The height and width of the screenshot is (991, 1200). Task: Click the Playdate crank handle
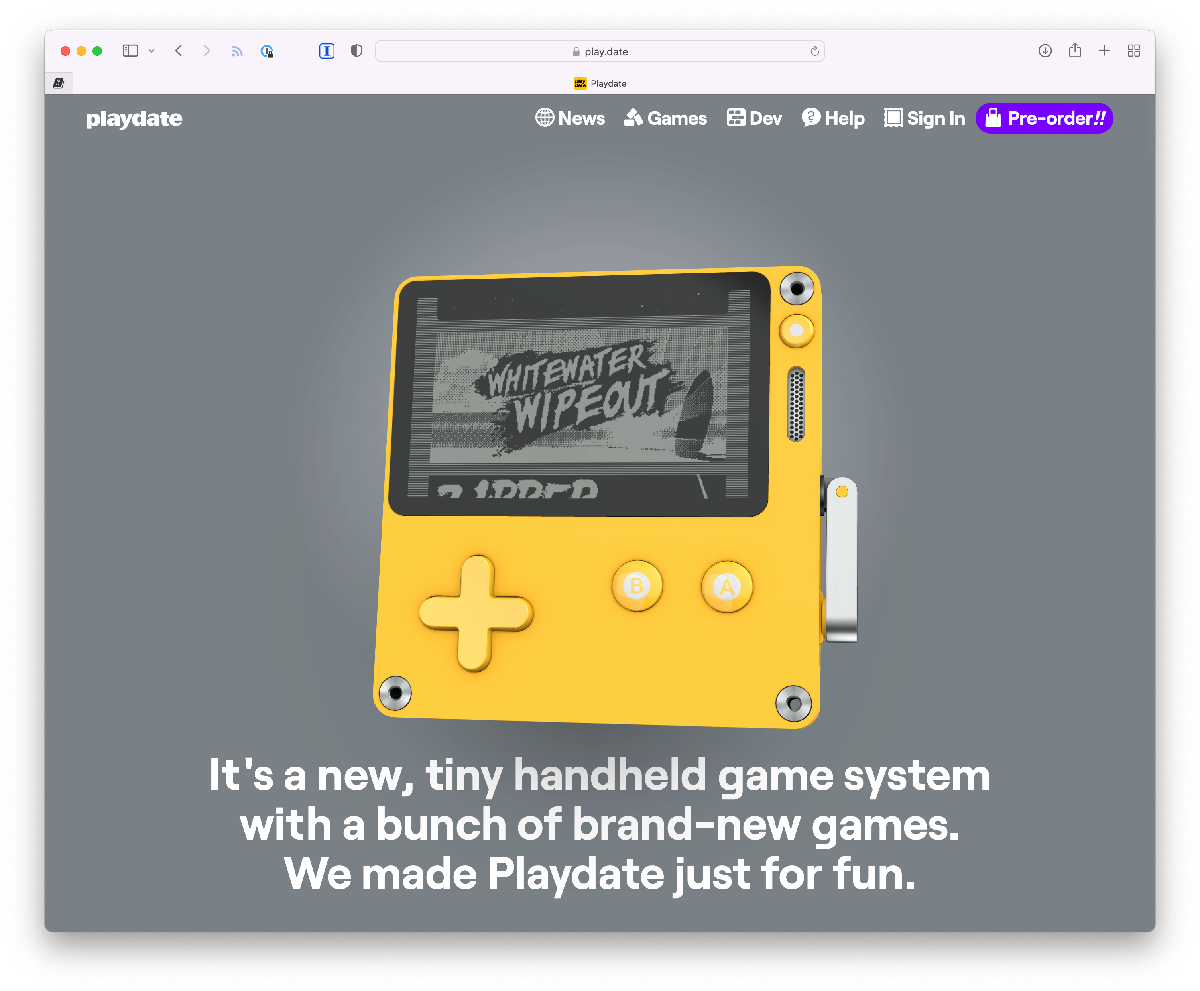pos(840,559)
